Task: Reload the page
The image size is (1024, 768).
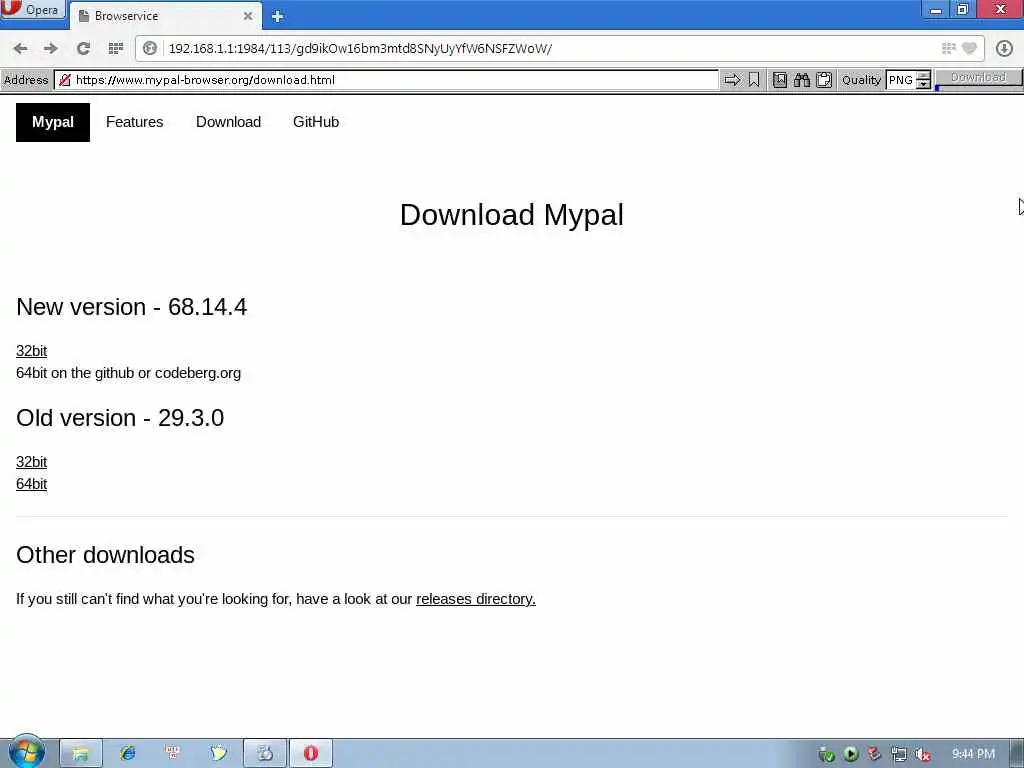Action: coord(83,48)
